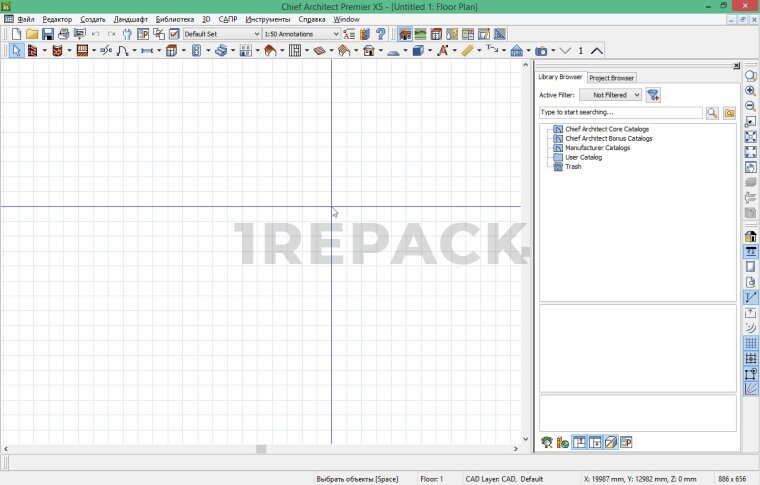Image resolution: width=760 pixels, height=485 pixels.
Task: Open the Active Filter Not Filtered dropdown
Action: (x=610, y=95)
